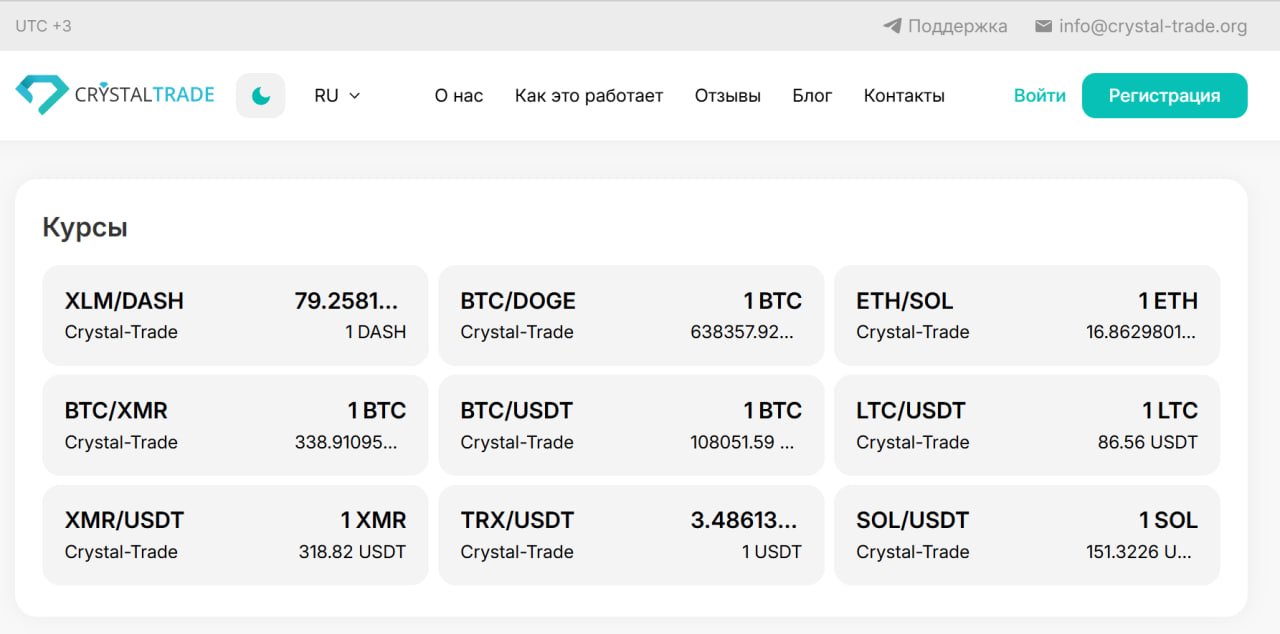This screenshot has height=634, width=1280.
Task: Click the BTC/USDT rate card
Action: [631, 425]
